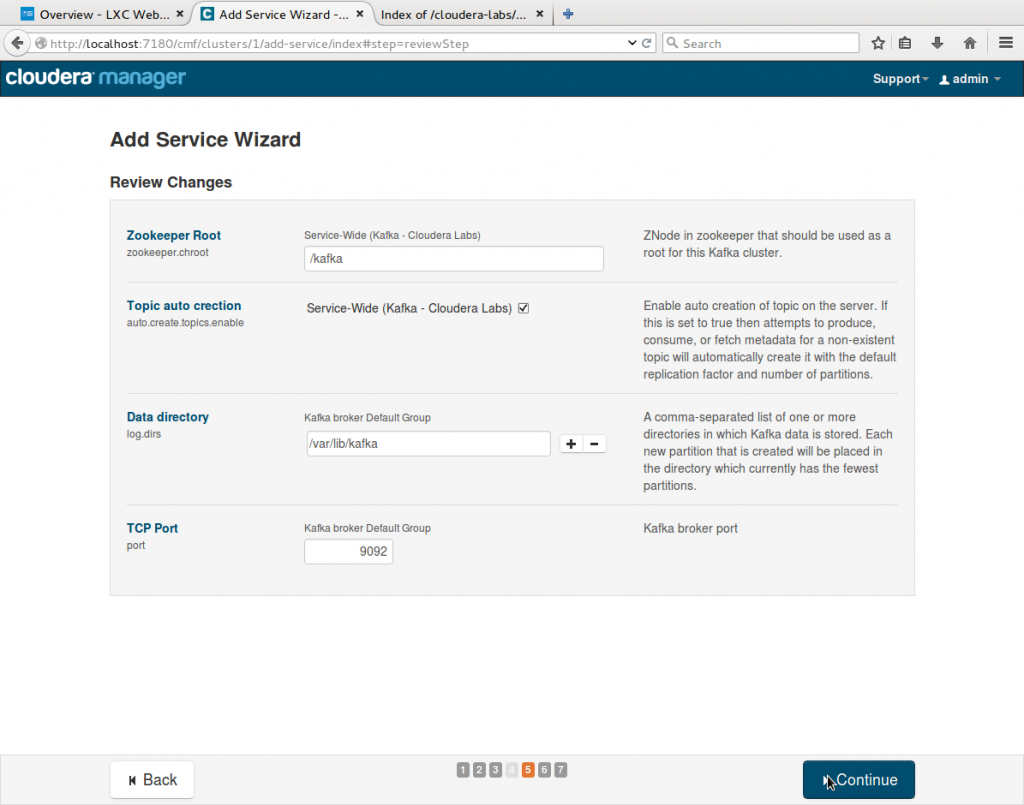Bookmark this page with the star icon

(x=878, y=43)
